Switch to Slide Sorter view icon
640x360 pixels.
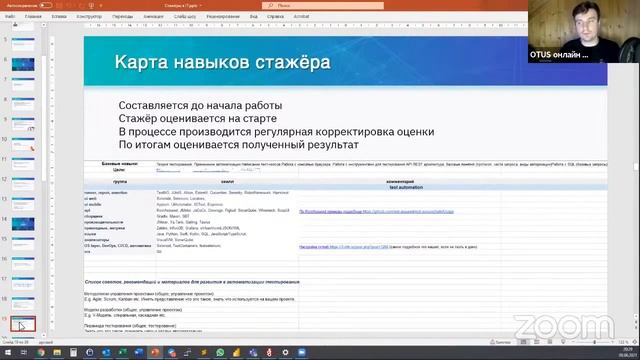537,342
